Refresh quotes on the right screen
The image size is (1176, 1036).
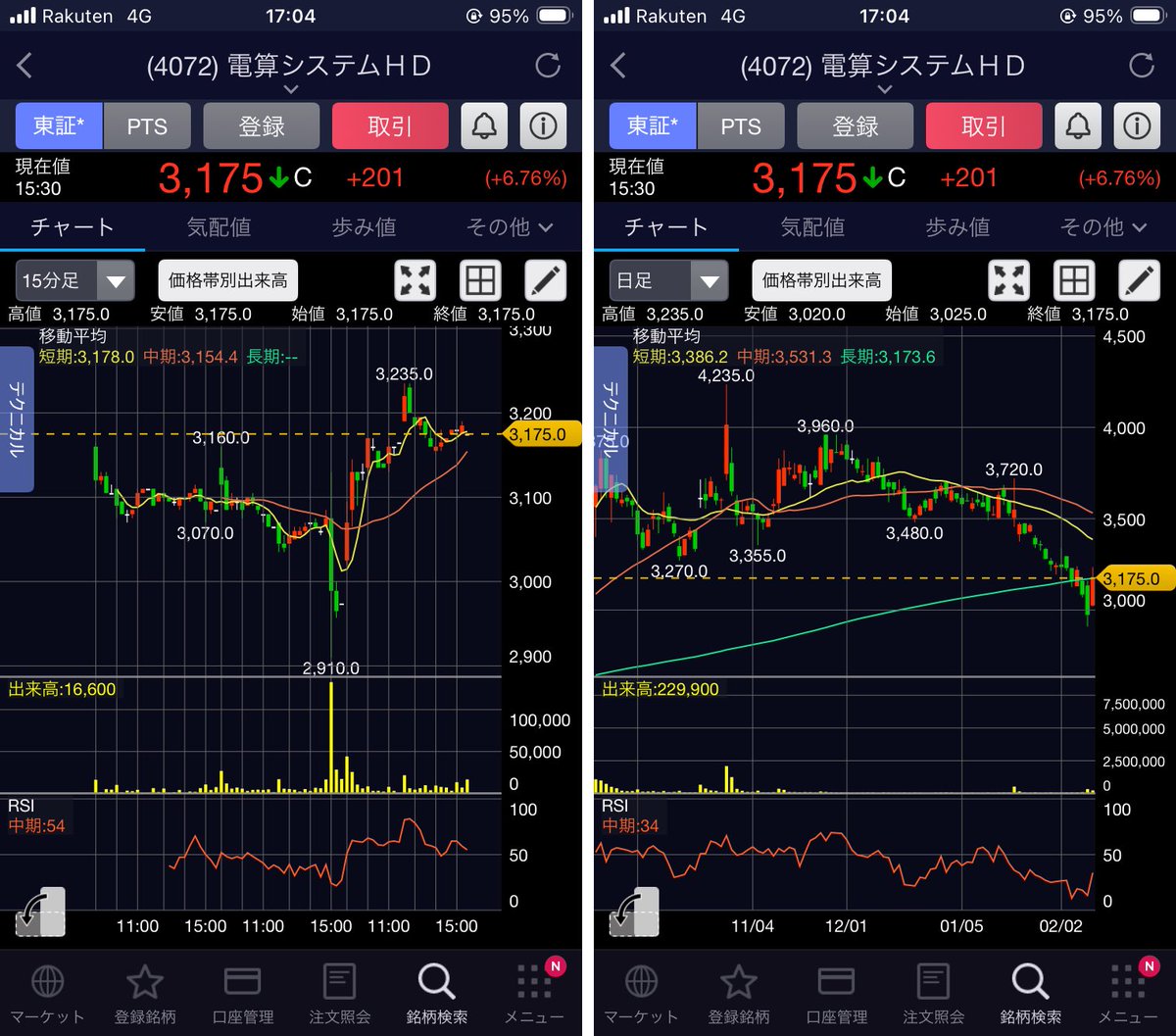tap(1142, 66)
